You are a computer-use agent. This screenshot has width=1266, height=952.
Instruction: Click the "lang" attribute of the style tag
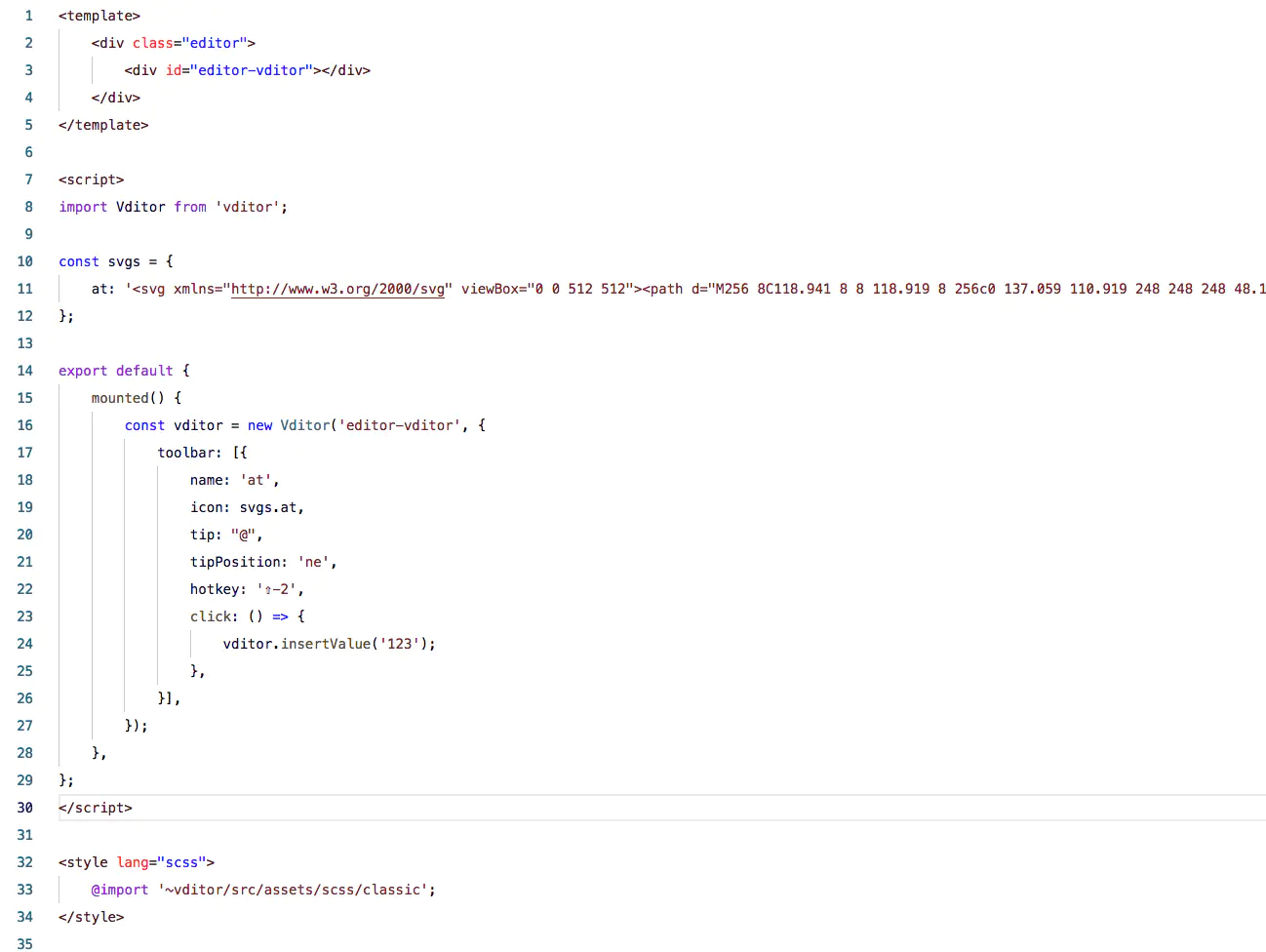pyautogui.click(x=133, y=862)
